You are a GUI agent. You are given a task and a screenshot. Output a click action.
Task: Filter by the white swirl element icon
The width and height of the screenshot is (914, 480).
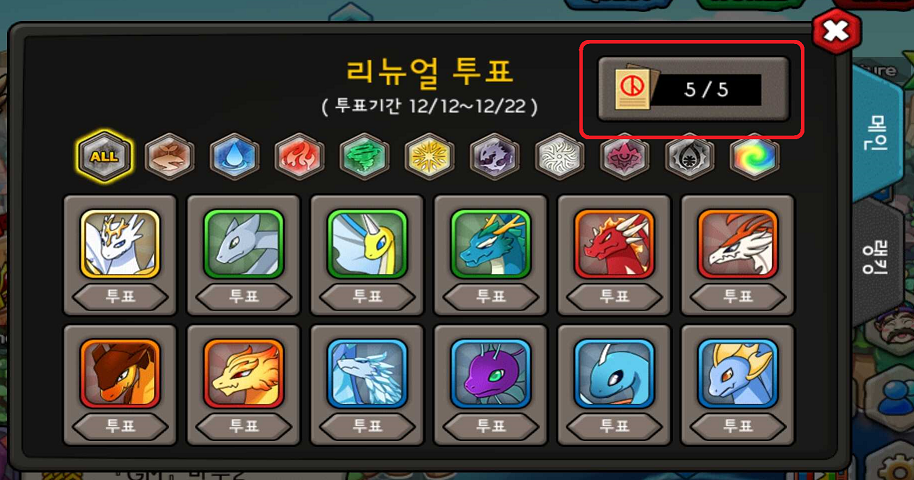point(560,157)
